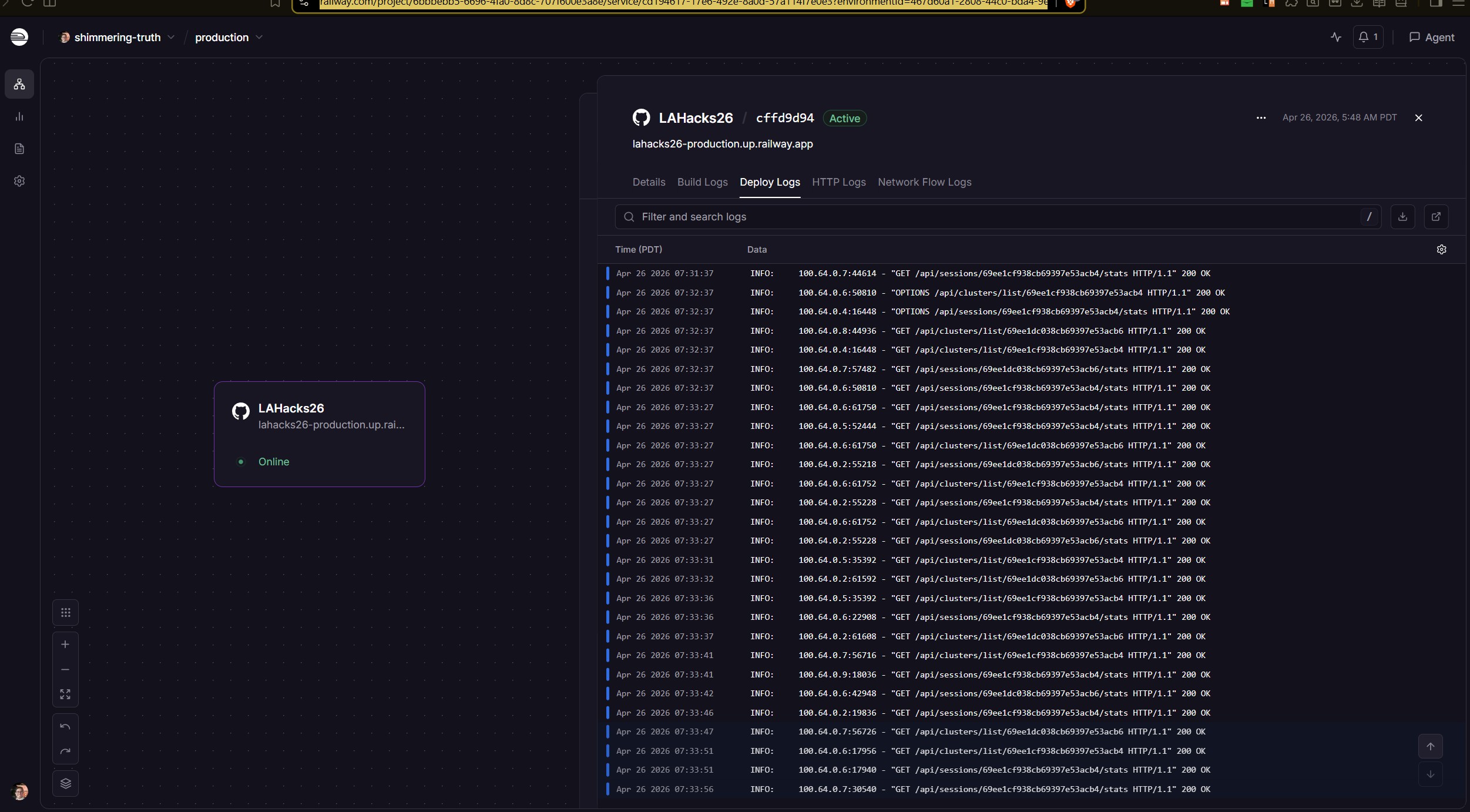Open logs in external window
Image resolution: width=1470 pixels, height=812 pixels.
[1436, 217]
